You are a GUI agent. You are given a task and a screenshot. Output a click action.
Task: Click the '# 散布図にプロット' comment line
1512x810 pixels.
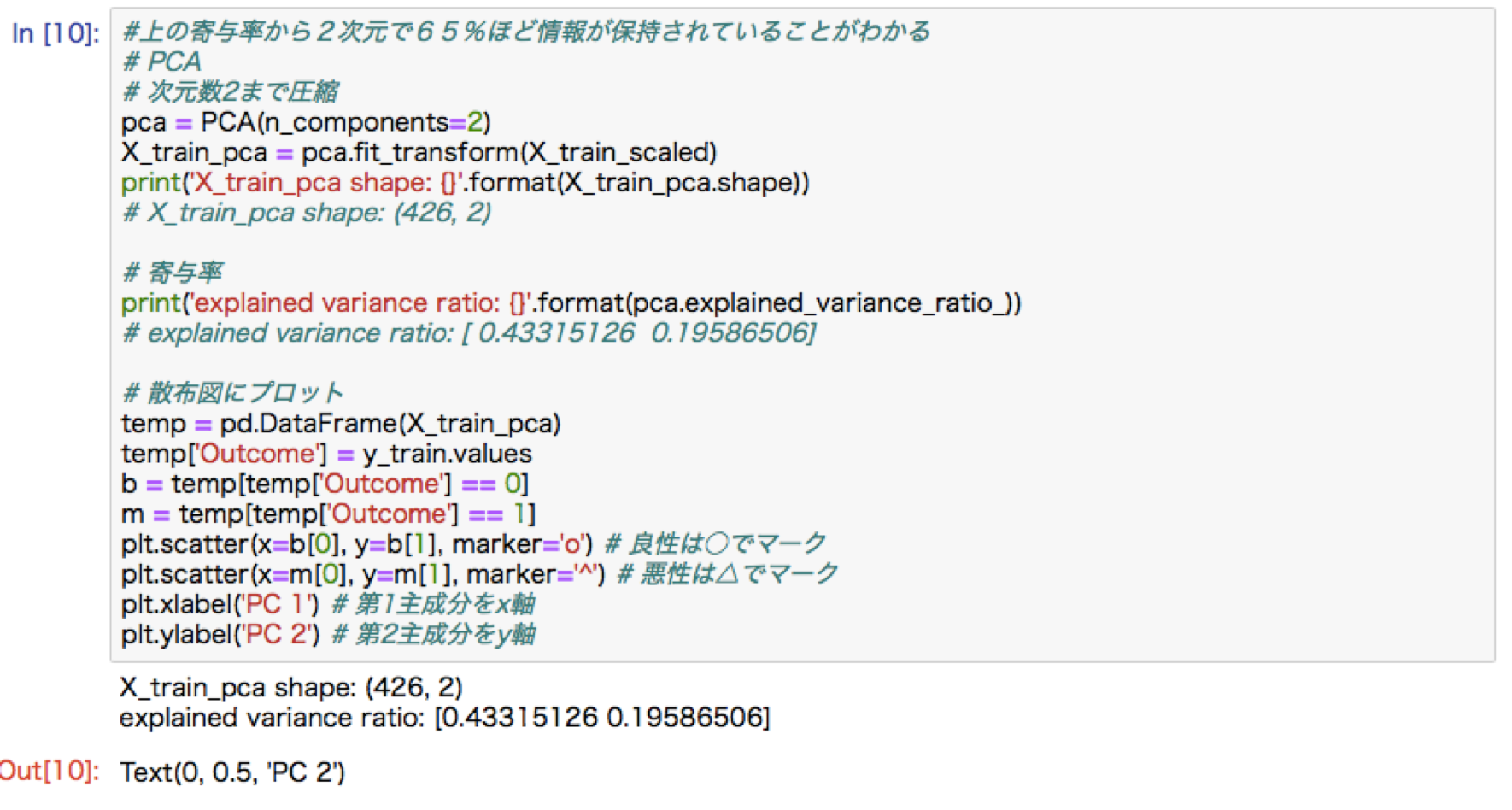pyautogui.click(x=232, y=393)
